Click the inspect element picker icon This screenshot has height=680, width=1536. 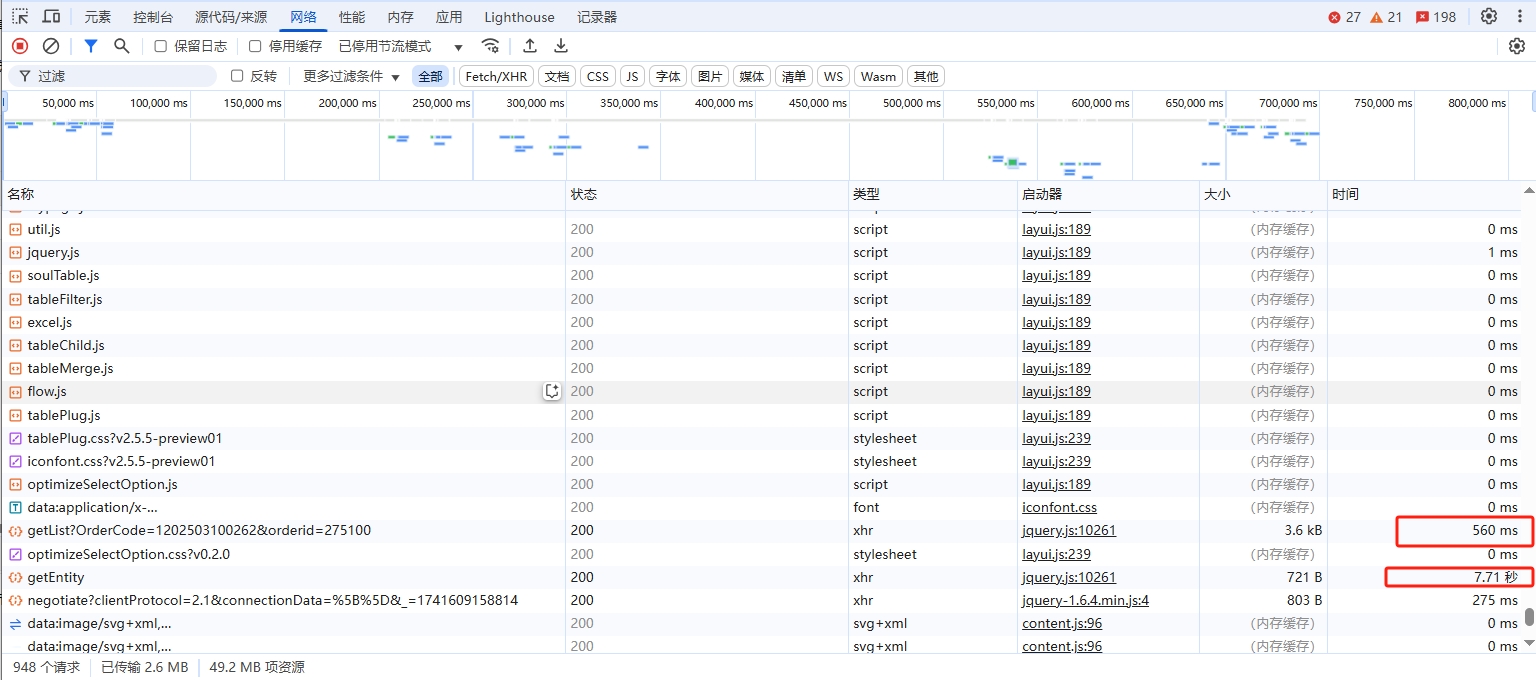coord(20,17)
